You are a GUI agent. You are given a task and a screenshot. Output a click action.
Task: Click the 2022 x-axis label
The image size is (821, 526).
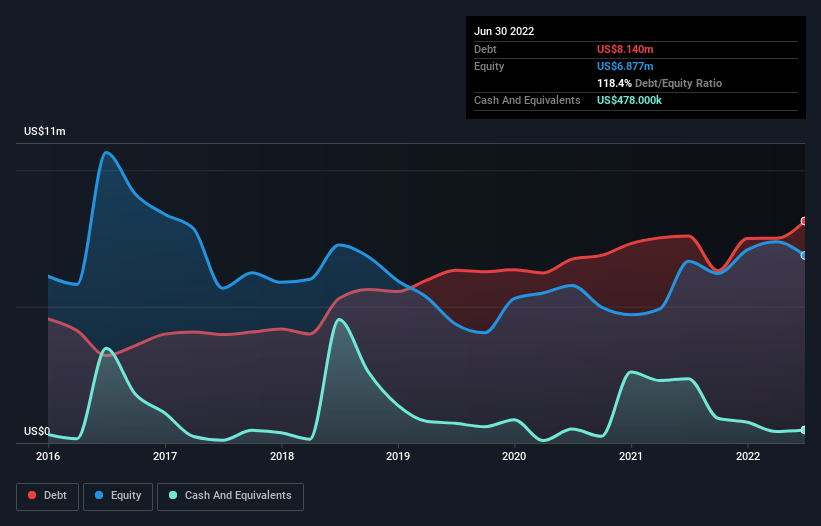748,456
